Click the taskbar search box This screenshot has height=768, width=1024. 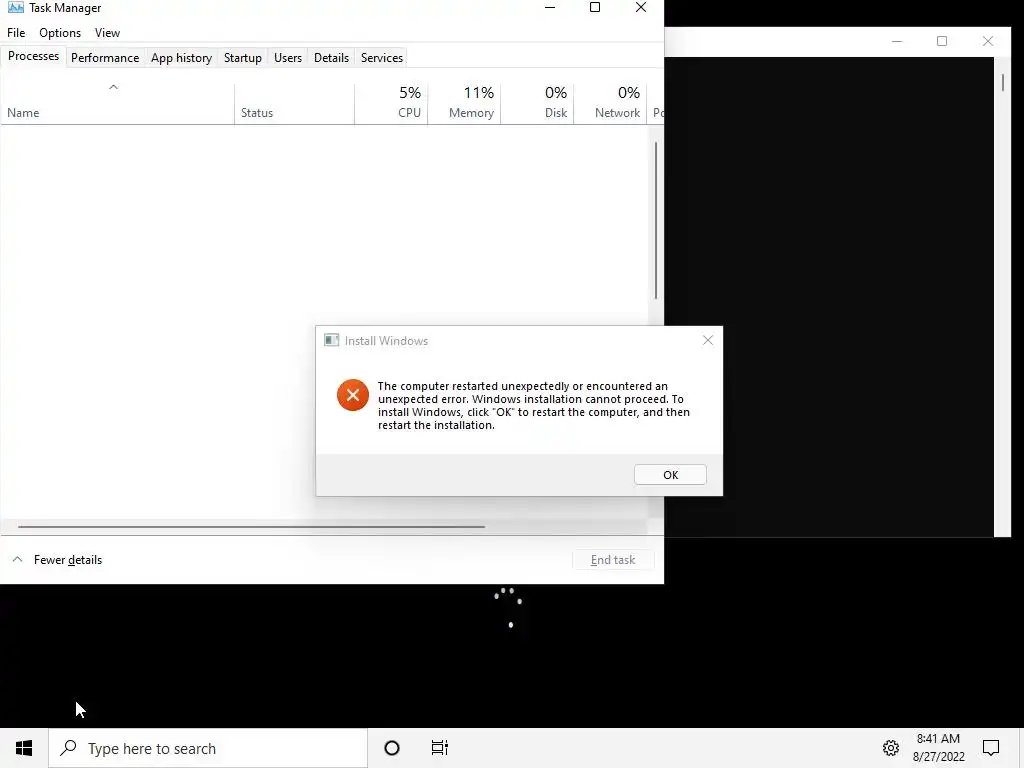pyautogui.click(x=208, y=748)
